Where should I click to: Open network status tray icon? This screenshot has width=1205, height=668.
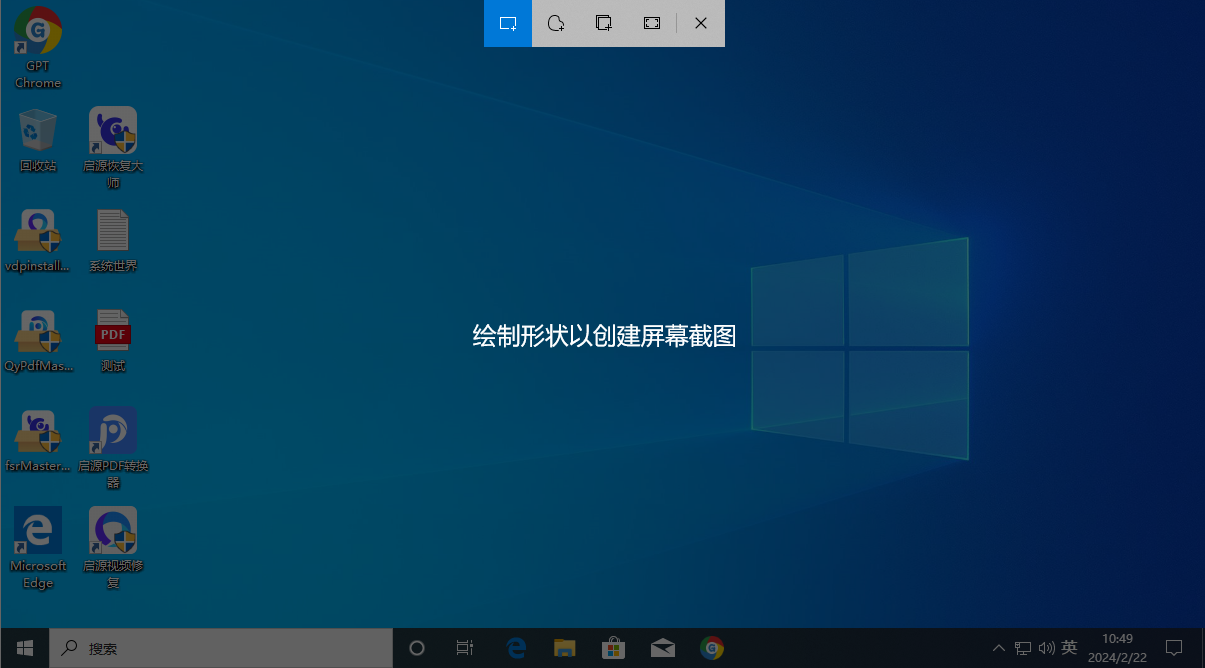click(x=1022, y=648)
